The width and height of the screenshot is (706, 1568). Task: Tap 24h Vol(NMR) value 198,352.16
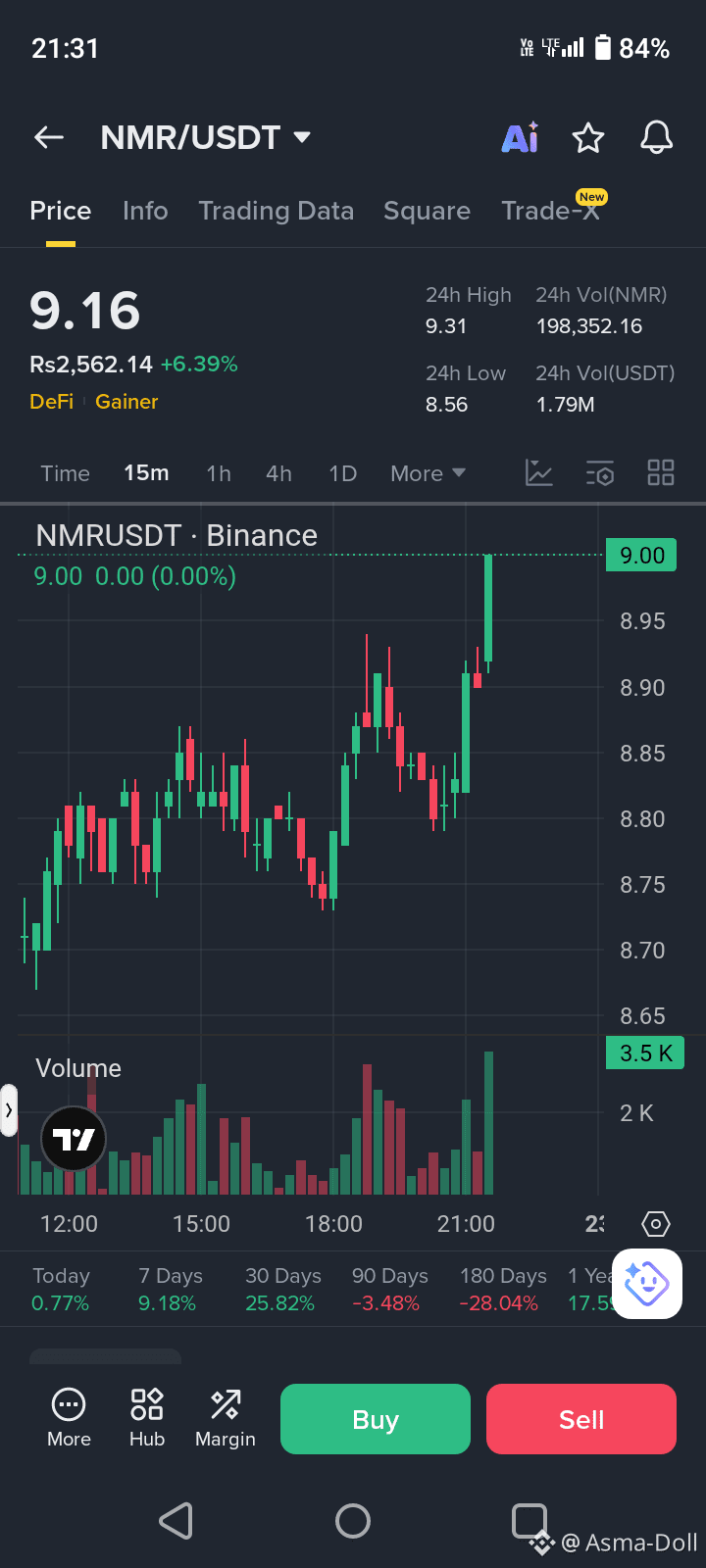589,326
